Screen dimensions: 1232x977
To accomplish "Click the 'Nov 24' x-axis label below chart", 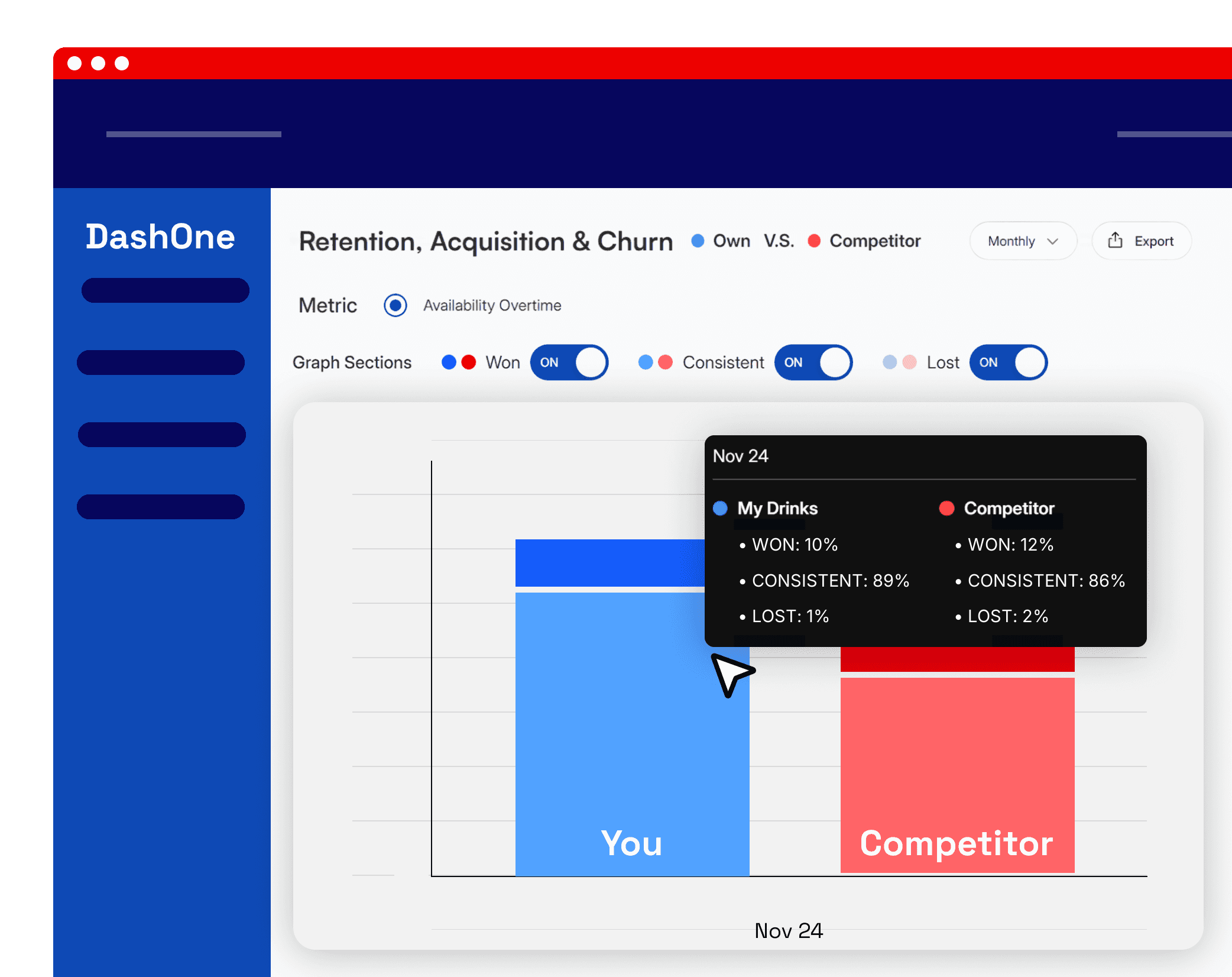I will click(x=789, y=931).
